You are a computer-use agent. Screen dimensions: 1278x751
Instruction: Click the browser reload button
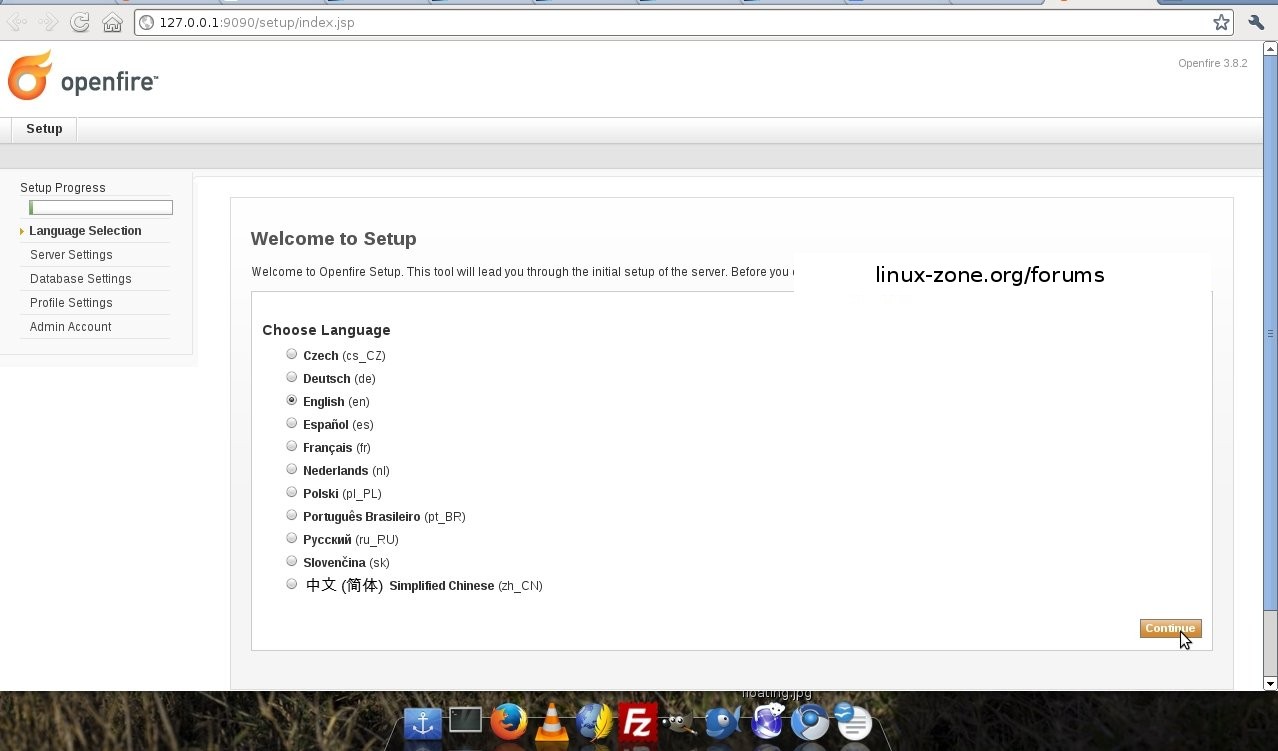coord(80,22)
